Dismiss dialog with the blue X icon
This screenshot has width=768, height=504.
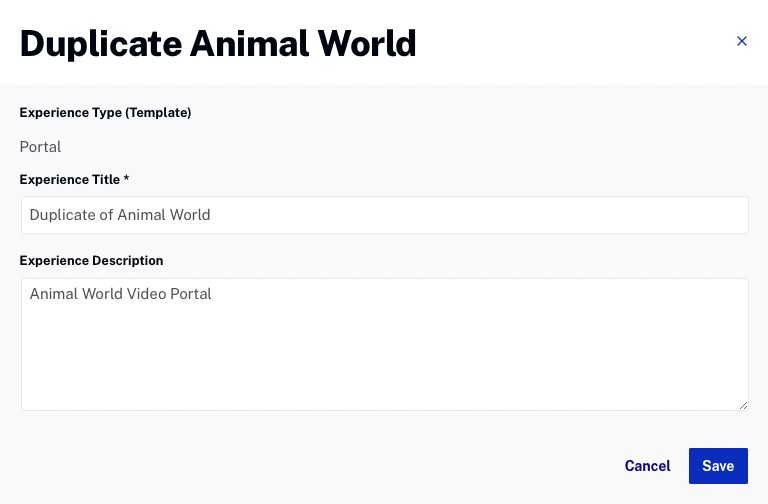(x=742, y=41)
